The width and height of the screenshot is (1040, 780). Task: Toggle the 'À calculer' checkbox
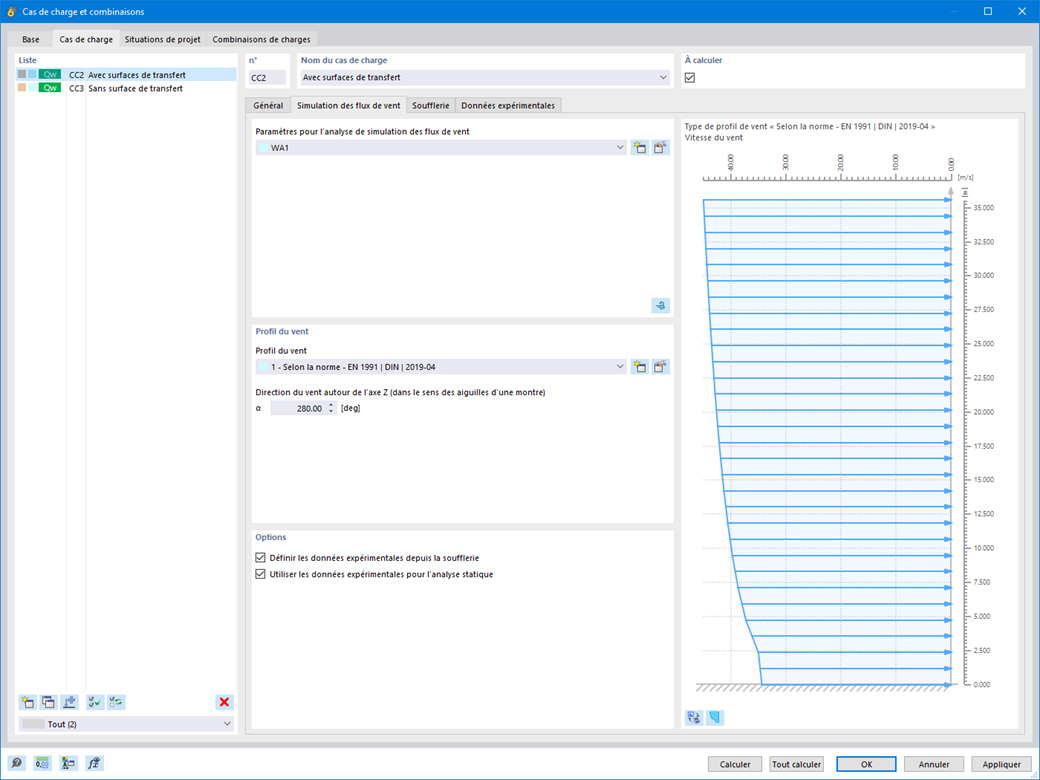(x=690, y=78)
